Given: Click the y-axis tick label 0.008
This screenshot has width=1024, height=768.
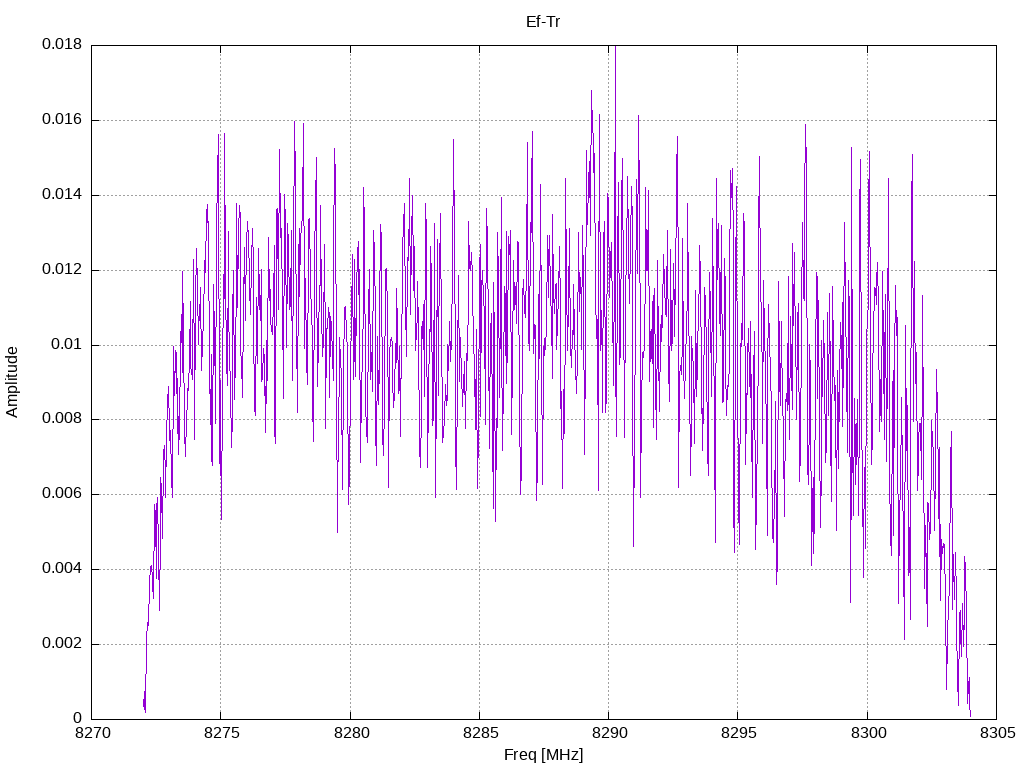Looking at the screenshot, I should pos(62,419).
